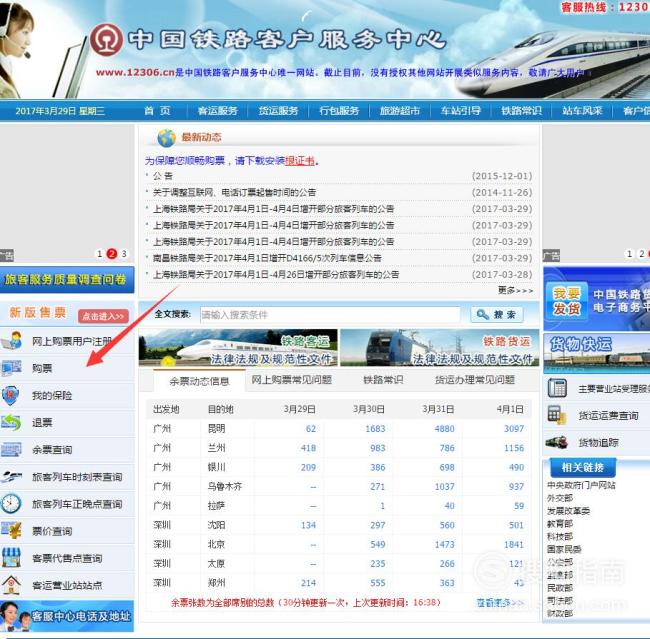Click the 全文搜索 input field
Image resolution: width=650 pixels, height=639 pixels.
click(x=330, y=315)
